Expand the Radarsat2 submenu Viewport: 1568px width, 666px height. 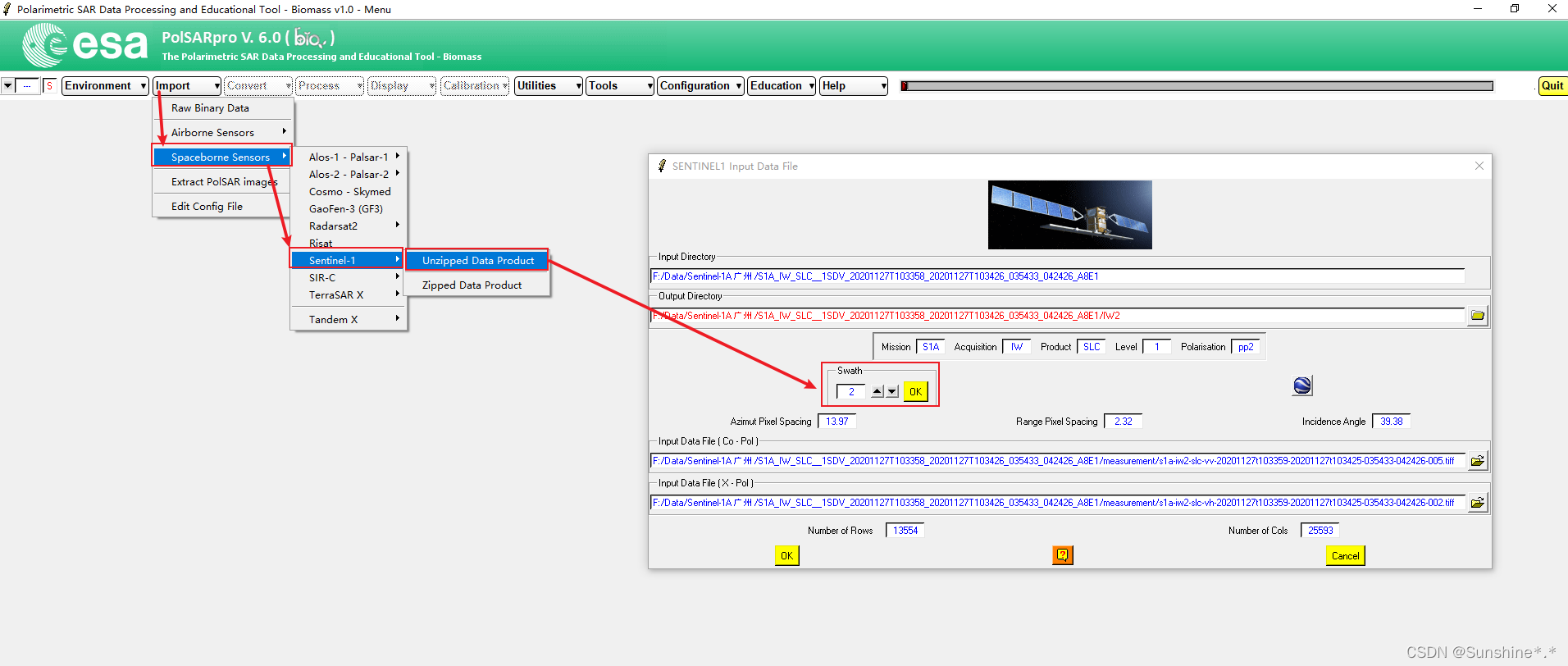click(x=349, y=226)
